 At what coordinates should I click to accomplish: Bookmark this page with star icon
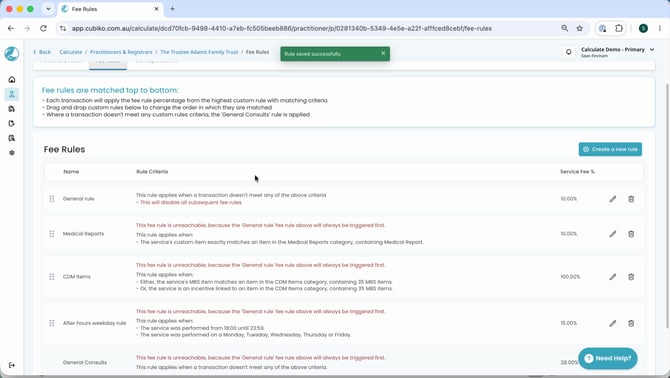(x=579, y=28)
